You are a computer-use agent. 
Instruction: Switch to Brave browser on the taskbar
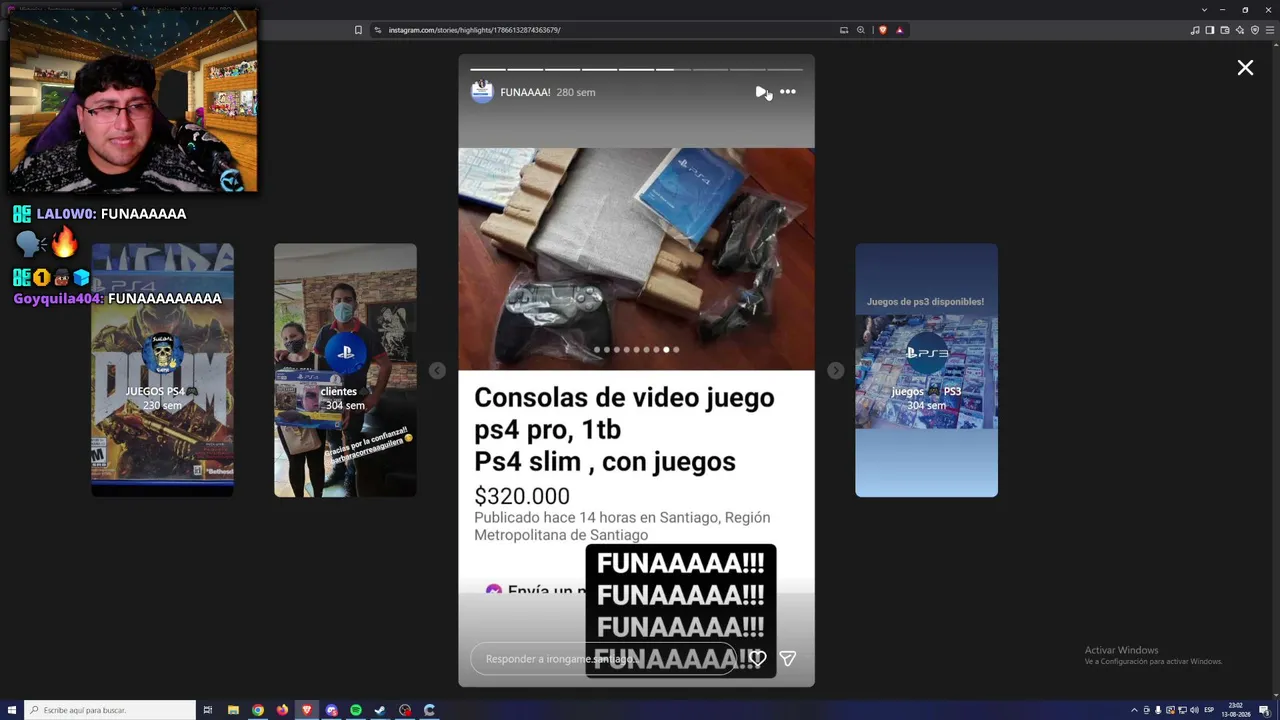coord(307,710)
